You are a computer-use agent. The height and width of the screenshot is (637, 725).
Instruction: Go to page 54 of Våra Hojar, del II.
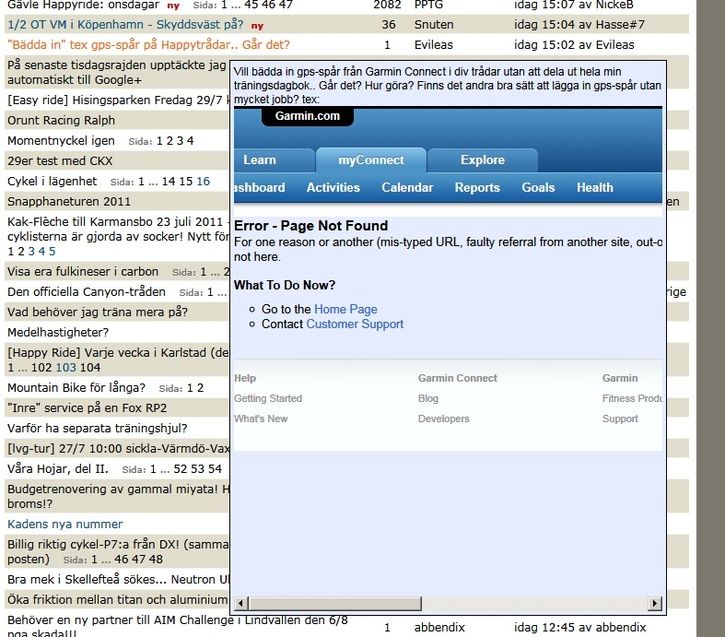coord(215,469)
